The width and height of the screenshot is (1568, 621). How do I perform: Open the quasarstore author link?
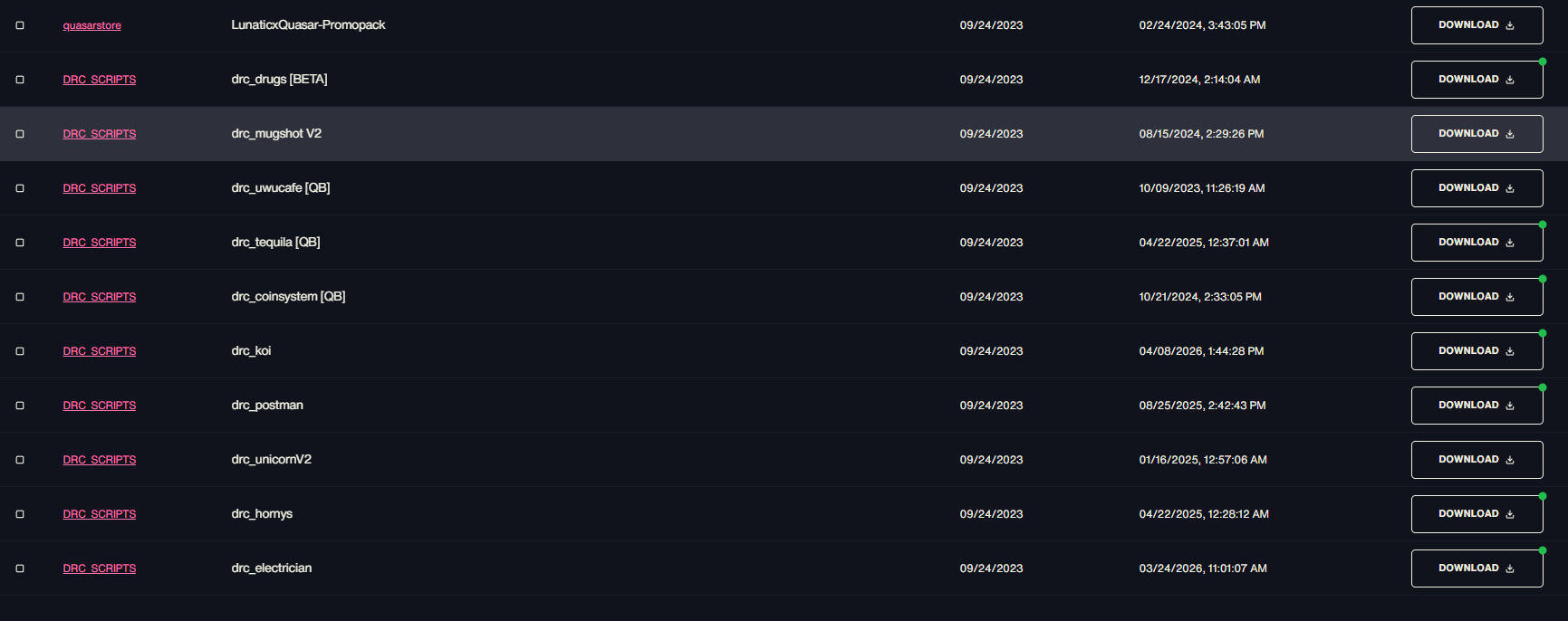click(91, 25)
